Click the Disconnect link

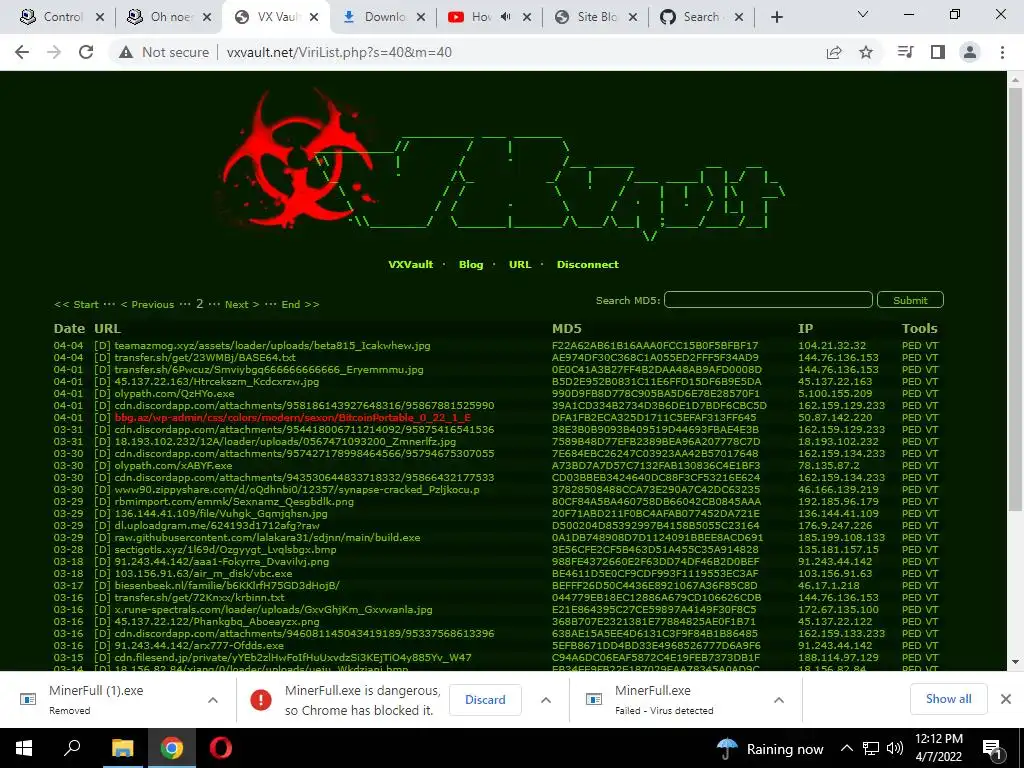(587, 264)
